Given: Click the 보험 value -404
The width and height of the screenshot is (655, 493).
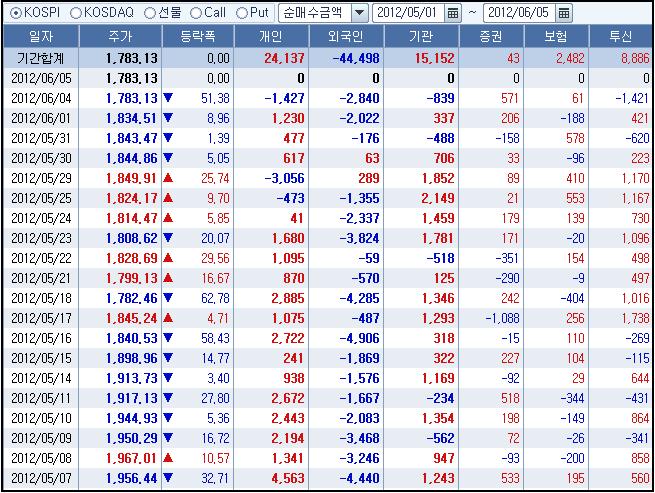Looking at the screenshot, I should (x=572, y=298).
